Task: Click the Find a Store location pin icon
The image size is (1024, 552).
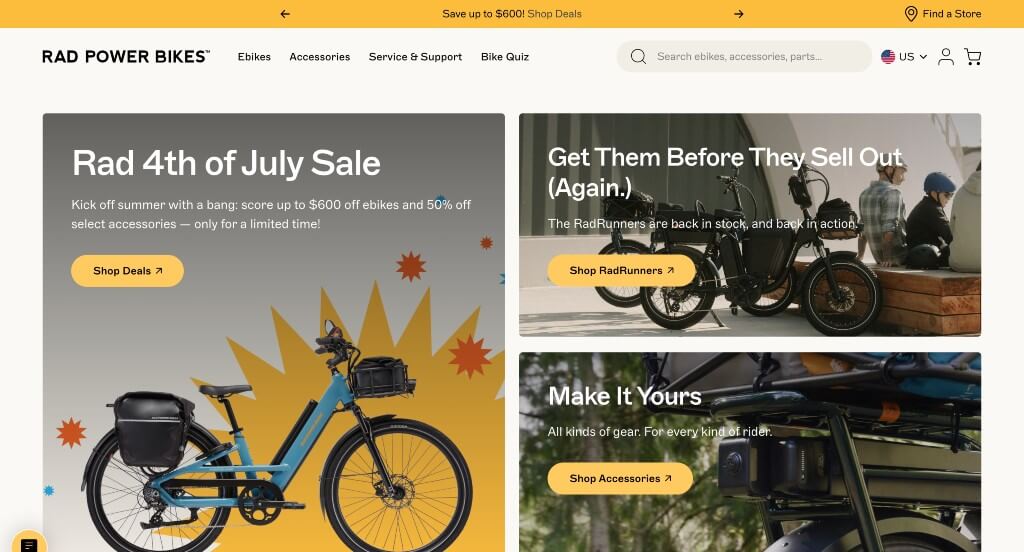Action: (x=910, y=14)
